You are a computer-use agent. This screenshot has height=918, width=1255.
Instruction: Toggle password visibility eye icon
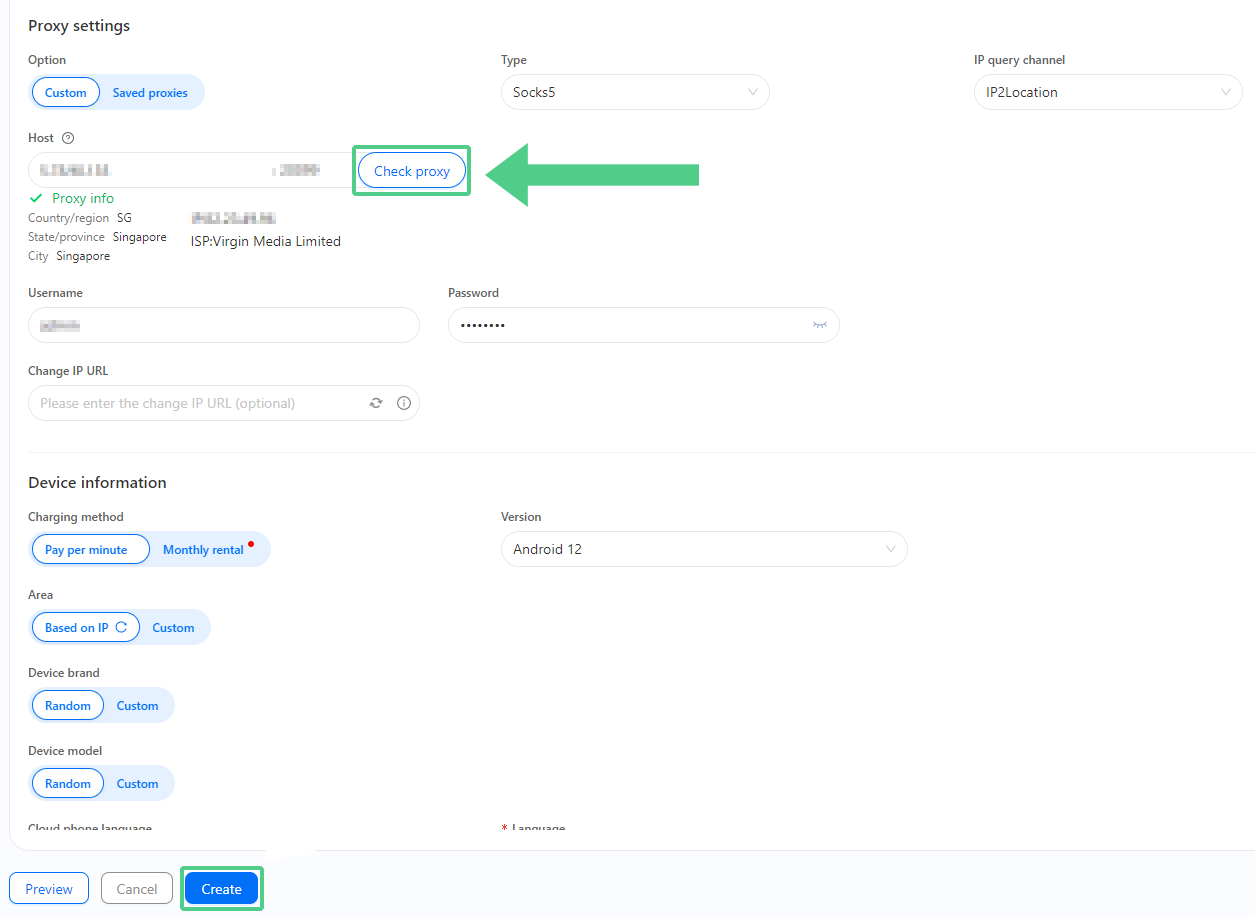(x=820, y=325)
